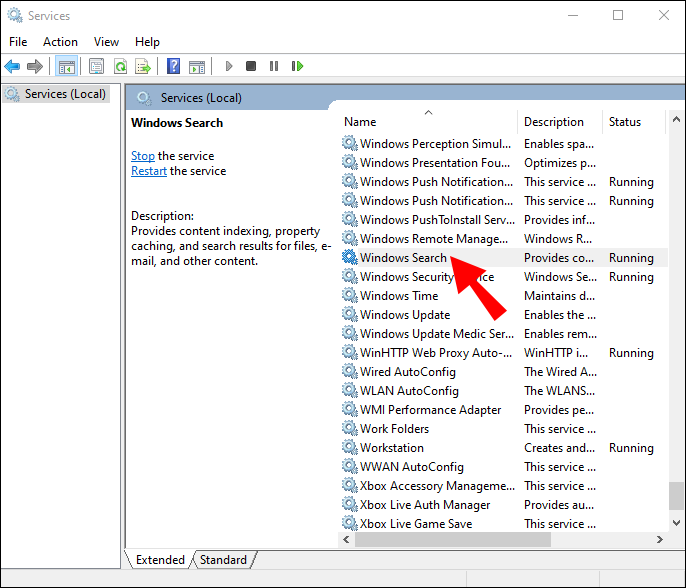Click gear icon beside Windows Update
This screenshot has width=686, height=588.
pos(350,314)
